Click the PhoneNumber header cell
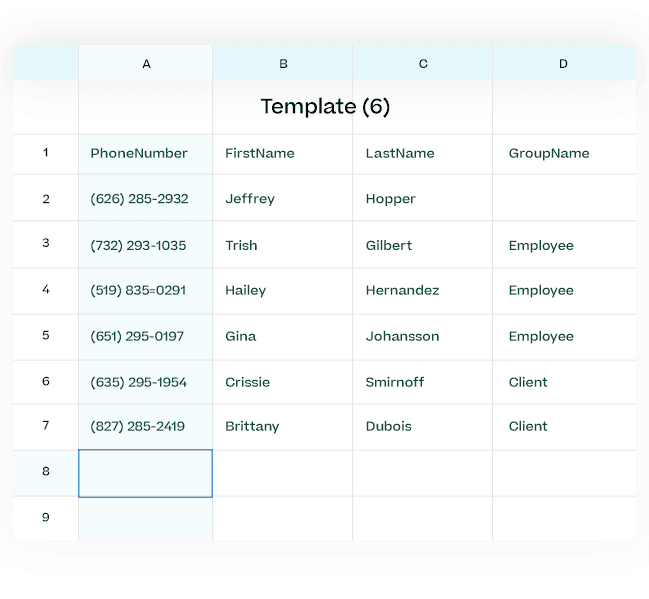This screenshot has width=649, height=599. (139, 154)
